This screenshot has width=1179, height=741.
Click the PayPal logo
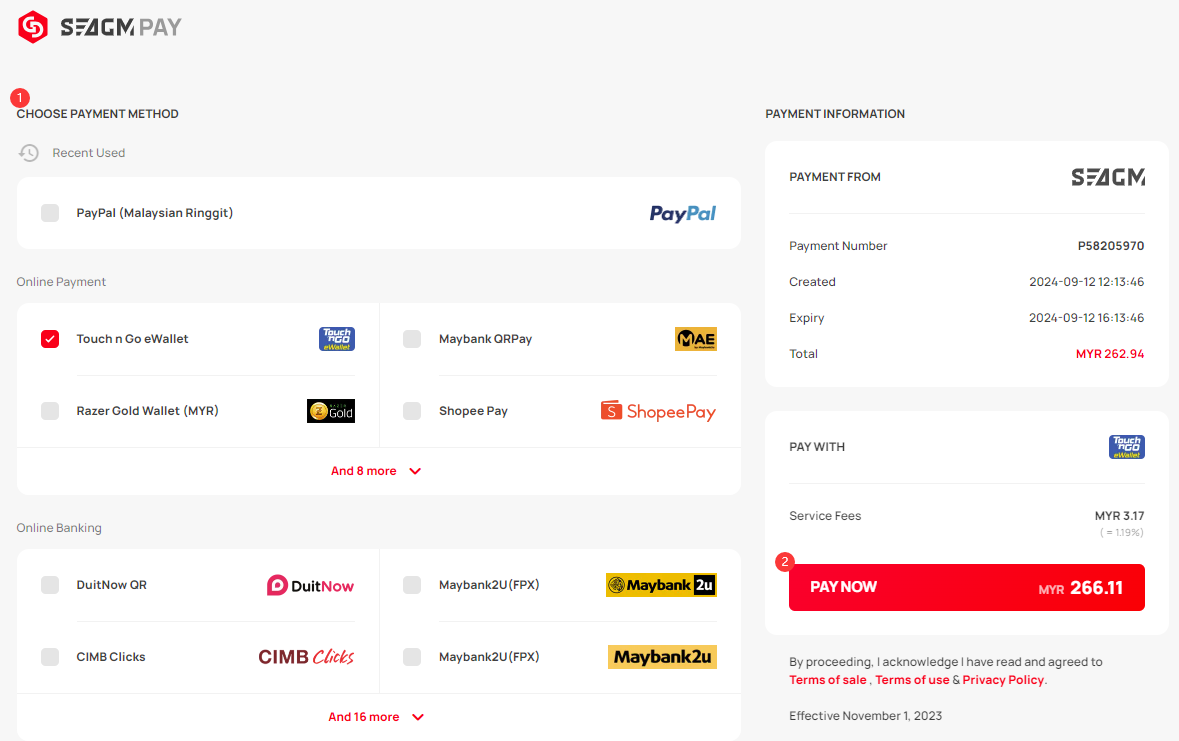(x=683, y=214)
